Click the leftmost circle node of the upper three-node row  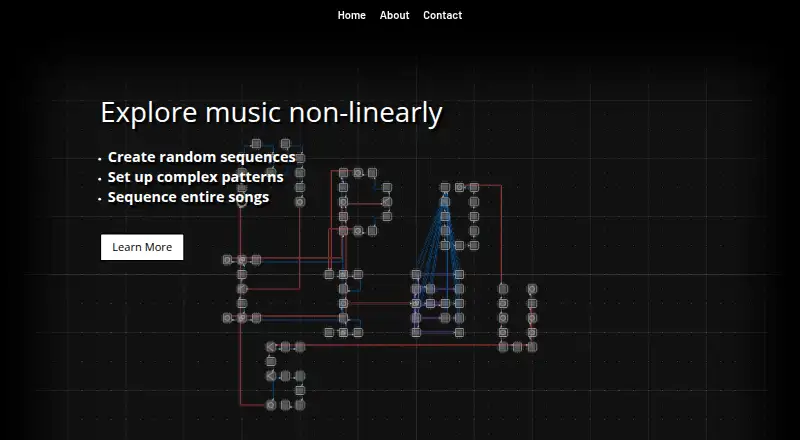227,260
